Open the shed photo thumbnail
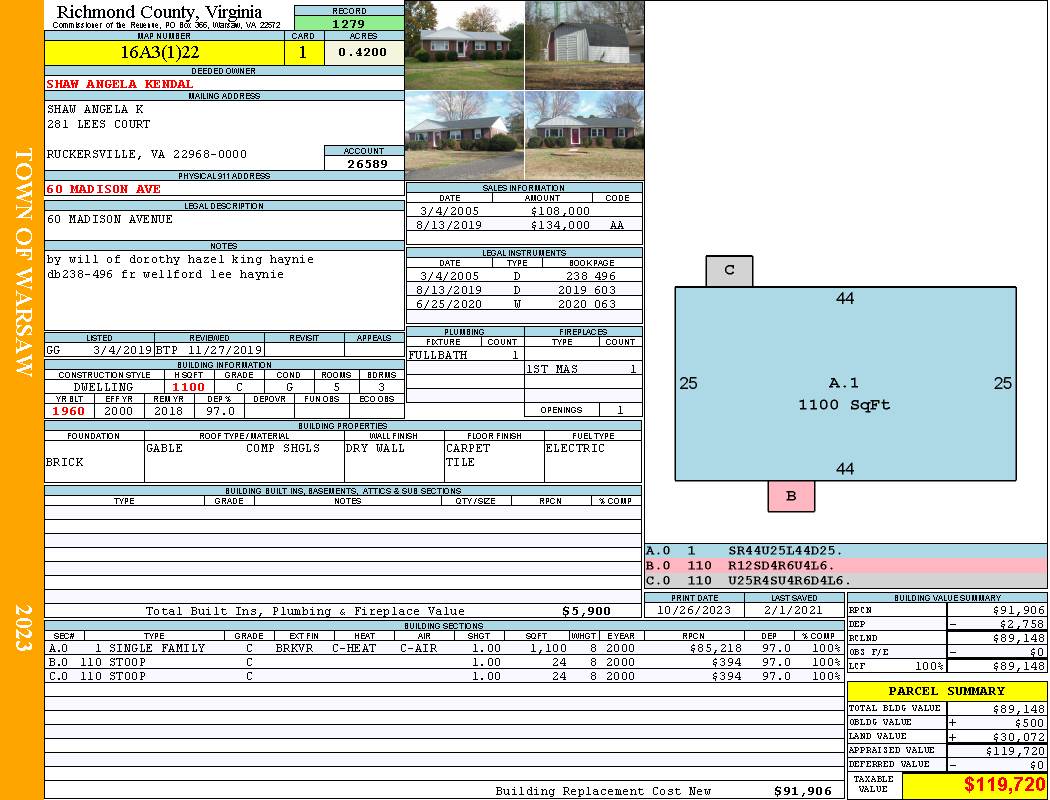The image size is (1050, 800). coord(585,45)
